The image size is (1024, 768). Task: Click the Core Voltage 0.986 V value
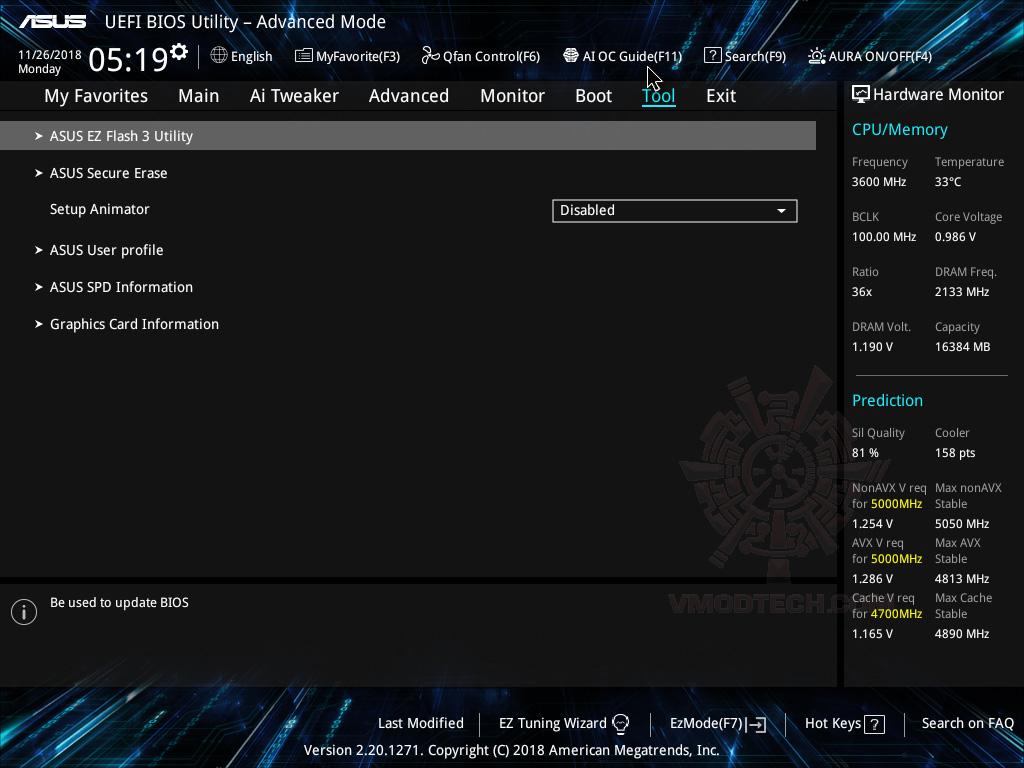[x=955, y=237]
